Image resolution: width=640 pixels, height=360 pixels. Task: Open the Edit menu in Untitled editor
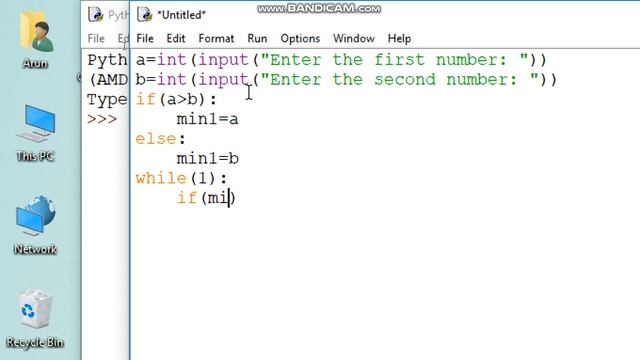tap(176, 38)
